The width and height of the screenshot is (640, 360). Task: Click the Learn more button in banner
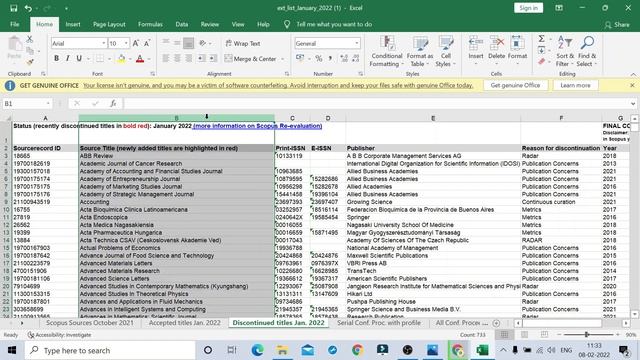coord(575,85)
